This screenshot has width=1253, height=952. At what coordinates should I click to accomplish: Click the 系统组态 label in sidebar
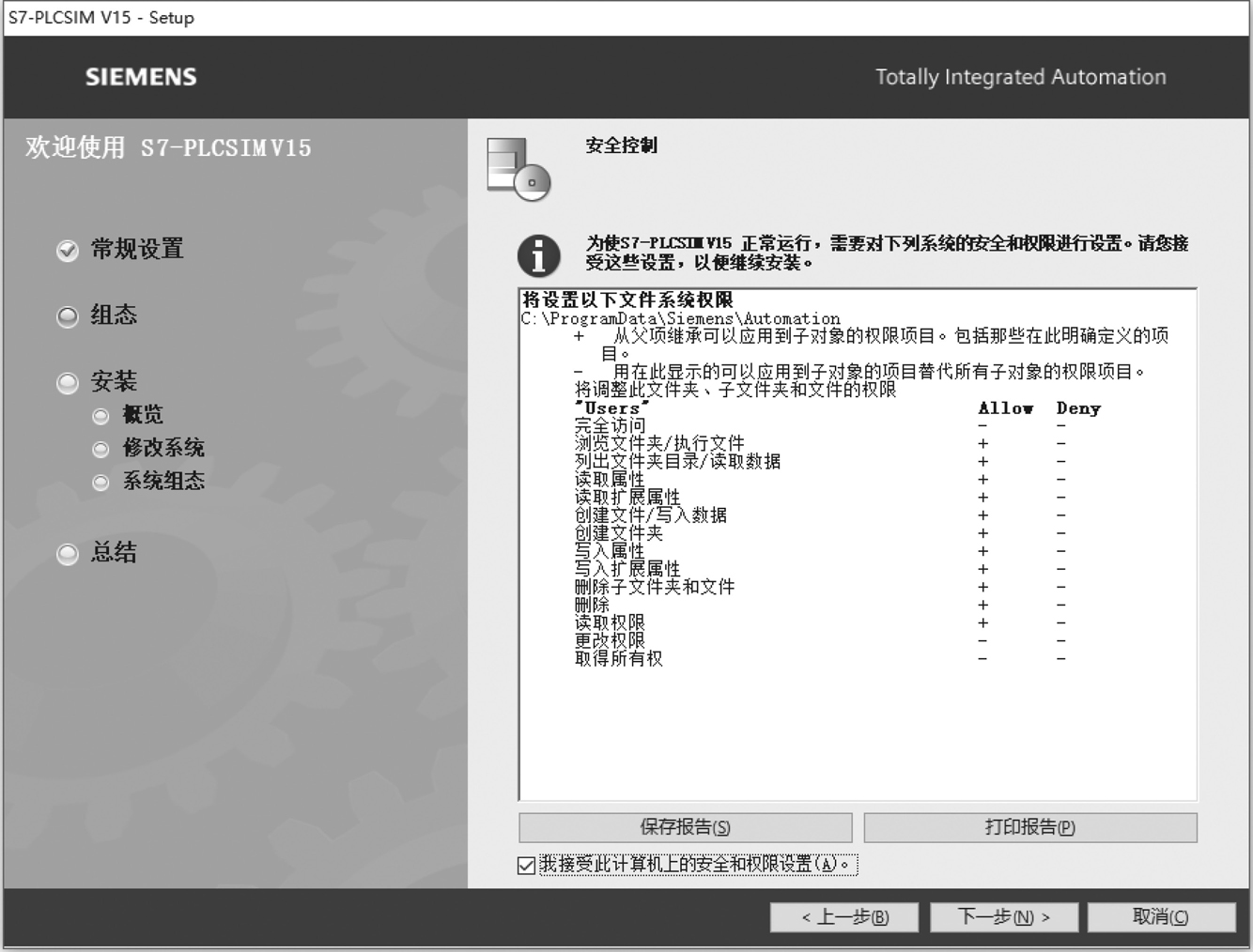[163, 481]
